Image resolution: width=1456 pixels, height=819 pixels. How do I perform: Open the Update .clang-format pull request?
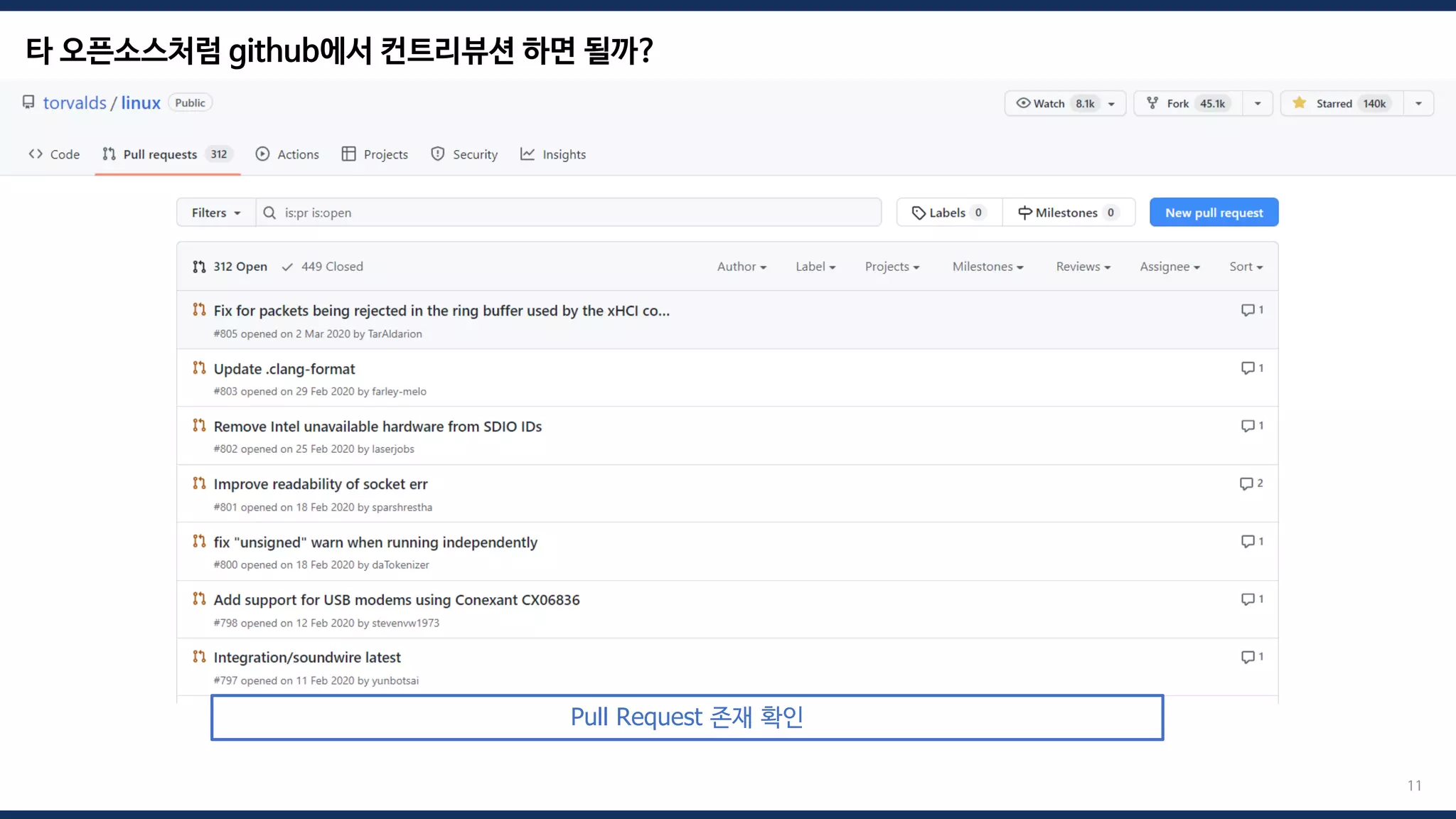(x=284, y=369)
